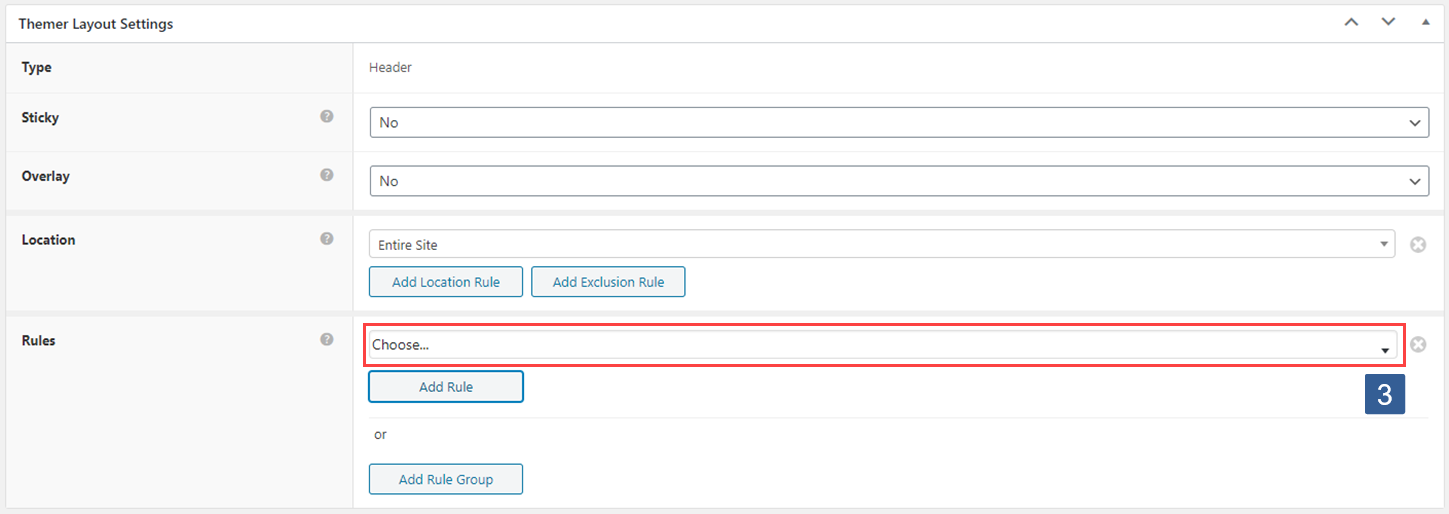Click the Add Rule button

[x=446, y=387]
